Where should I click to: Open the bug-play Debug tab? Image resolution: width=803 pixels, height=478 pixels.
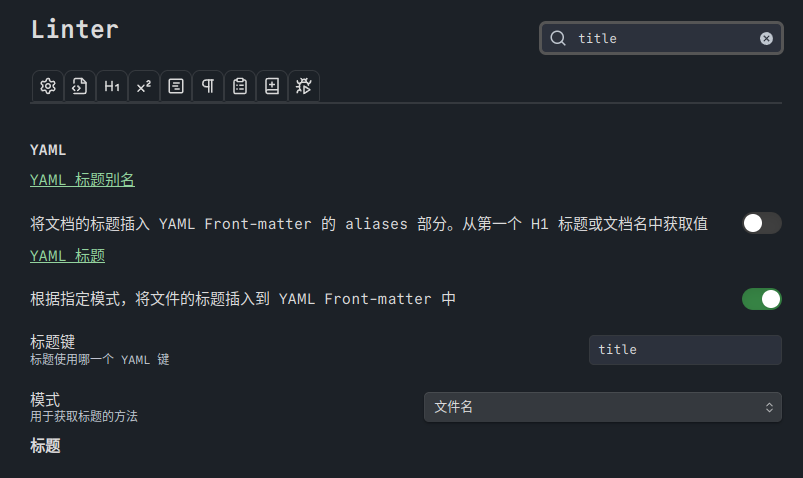pos(303,86)
